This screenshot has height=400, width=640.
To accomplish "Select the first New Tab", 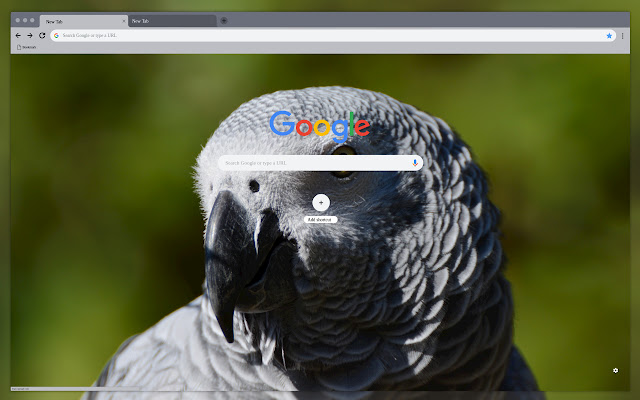I will 84,21.
